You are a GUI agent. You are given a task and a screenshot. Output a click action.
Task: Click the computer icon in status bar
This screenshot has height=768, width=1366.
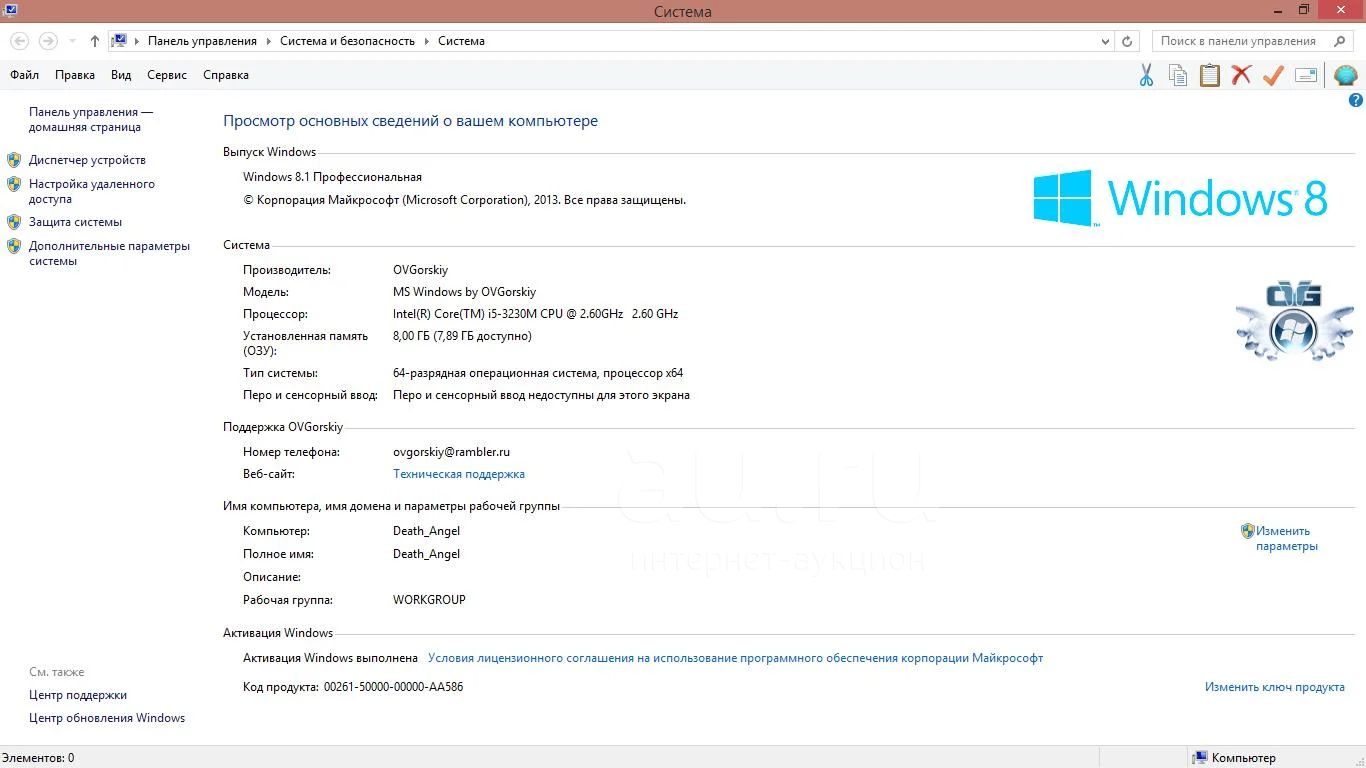(1200, 758)
